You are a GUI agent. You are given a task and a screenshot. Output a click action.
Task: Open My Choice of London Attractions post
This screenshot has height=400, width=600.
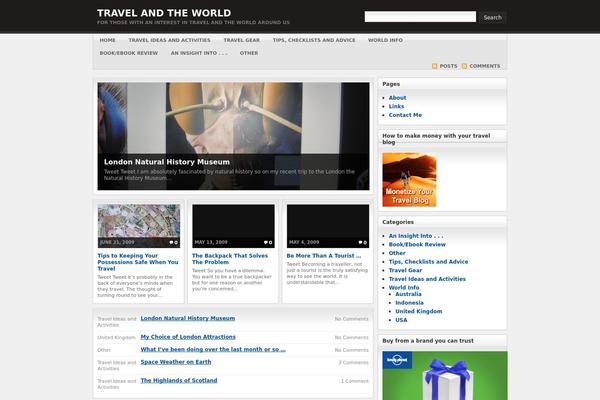pyautogui.click(x=188, y=337)
